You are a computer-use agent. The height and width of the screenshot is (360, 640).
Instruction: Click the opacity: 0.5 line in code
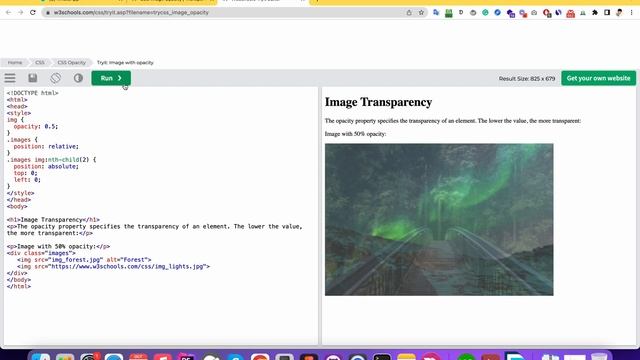tap(36, 127)
